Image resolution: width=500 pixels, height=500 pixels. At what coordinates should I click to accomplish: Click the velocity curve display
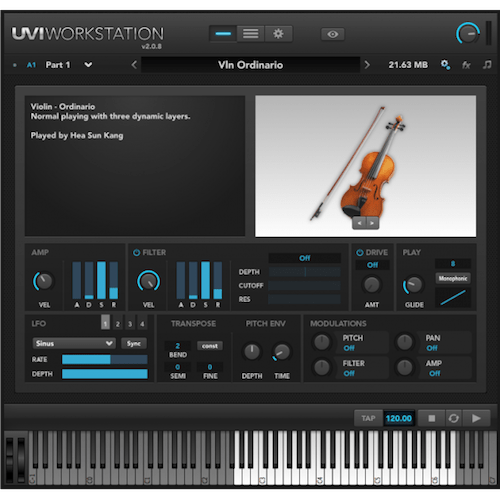(453, 298)
